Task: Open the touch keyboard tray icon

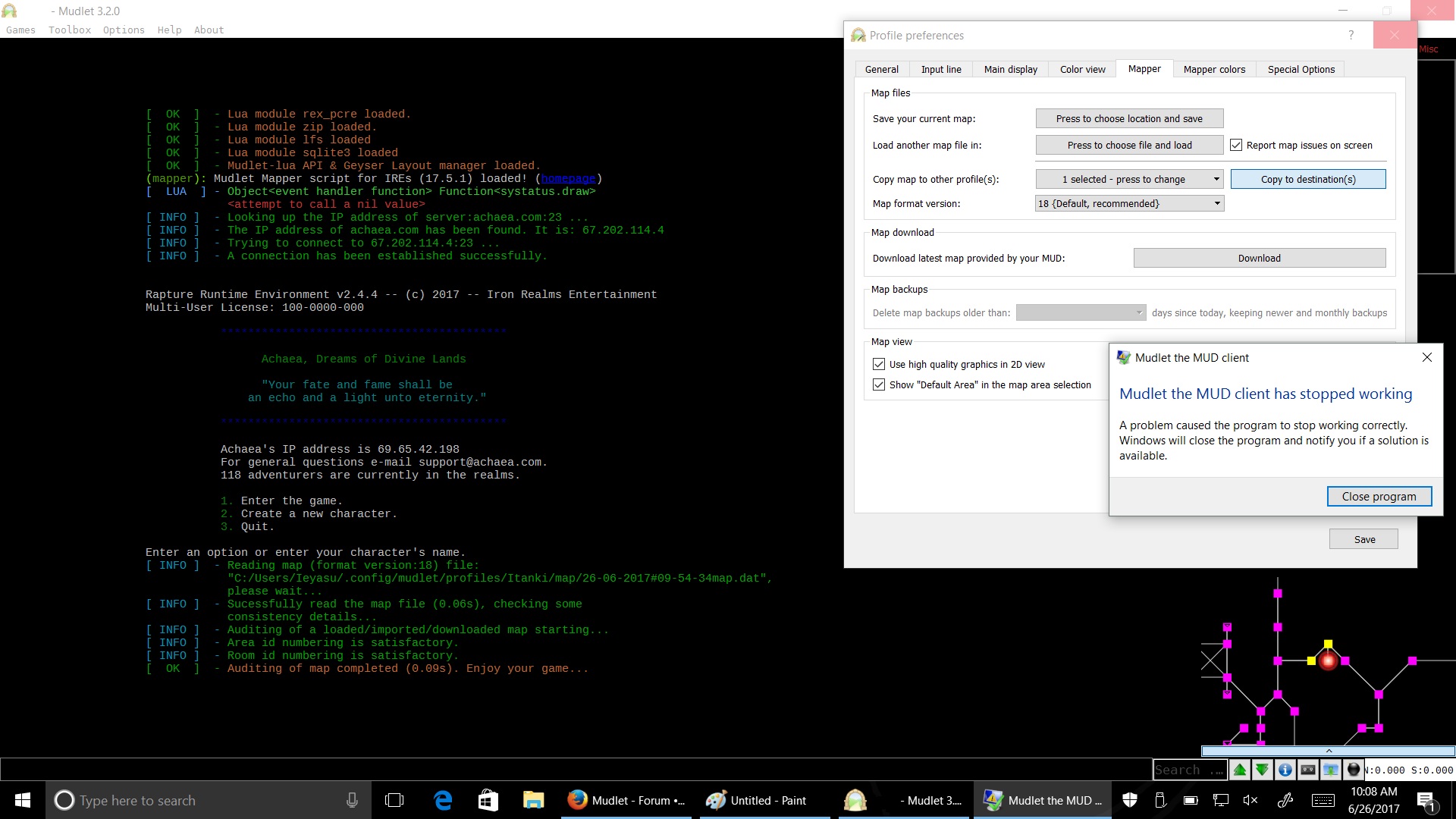Action: [1323, 800]
